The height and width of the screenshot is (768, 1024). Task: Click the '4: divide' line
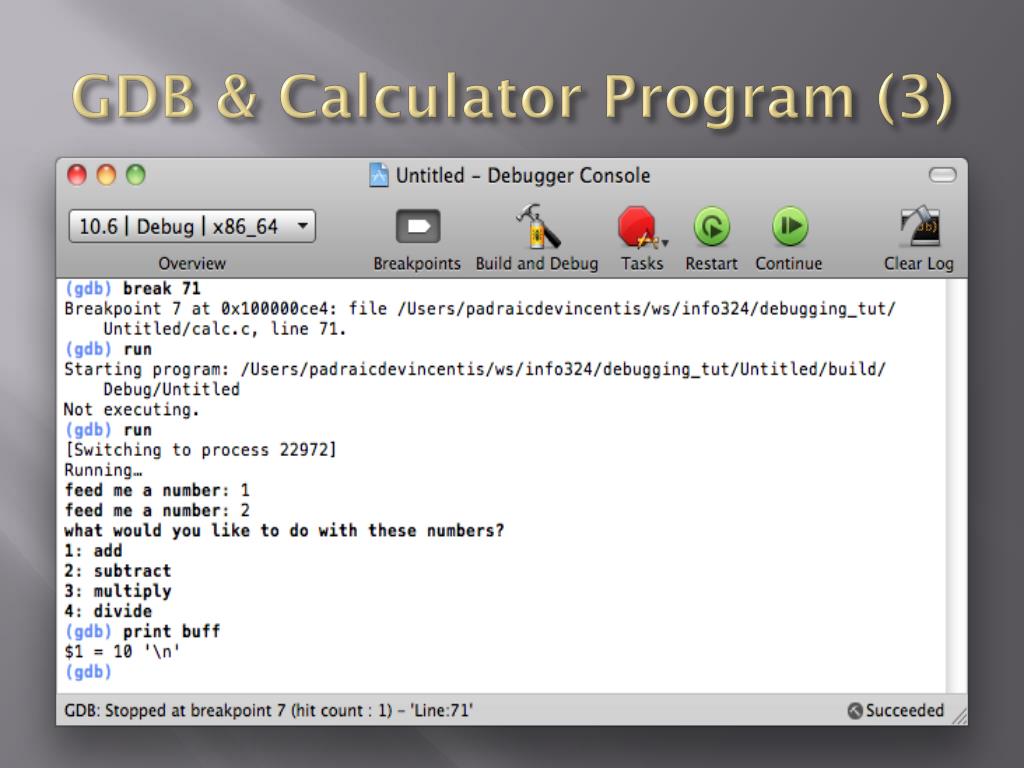[x=108, y=611]
